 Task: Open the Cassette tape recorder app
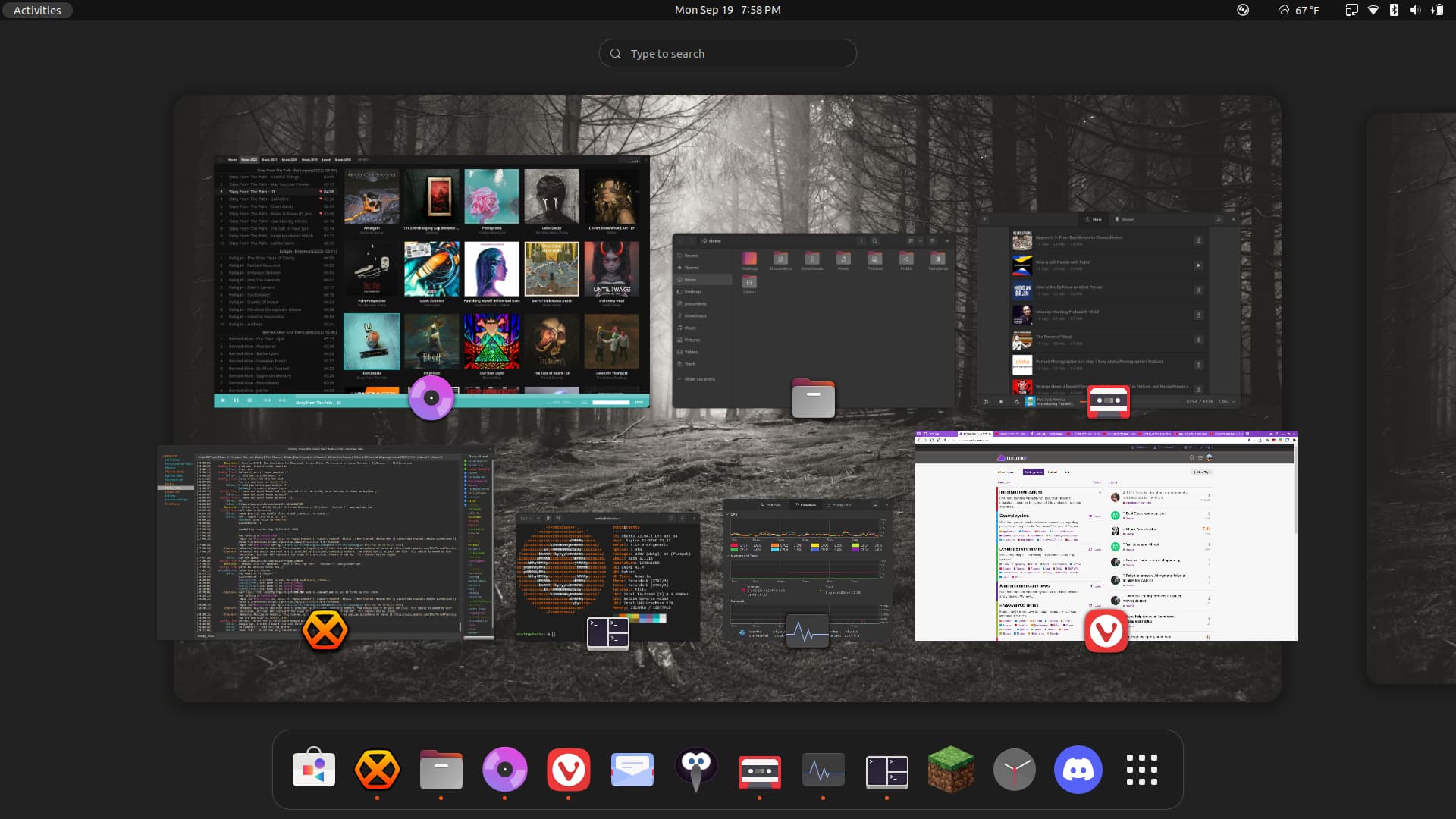(759, 769)
